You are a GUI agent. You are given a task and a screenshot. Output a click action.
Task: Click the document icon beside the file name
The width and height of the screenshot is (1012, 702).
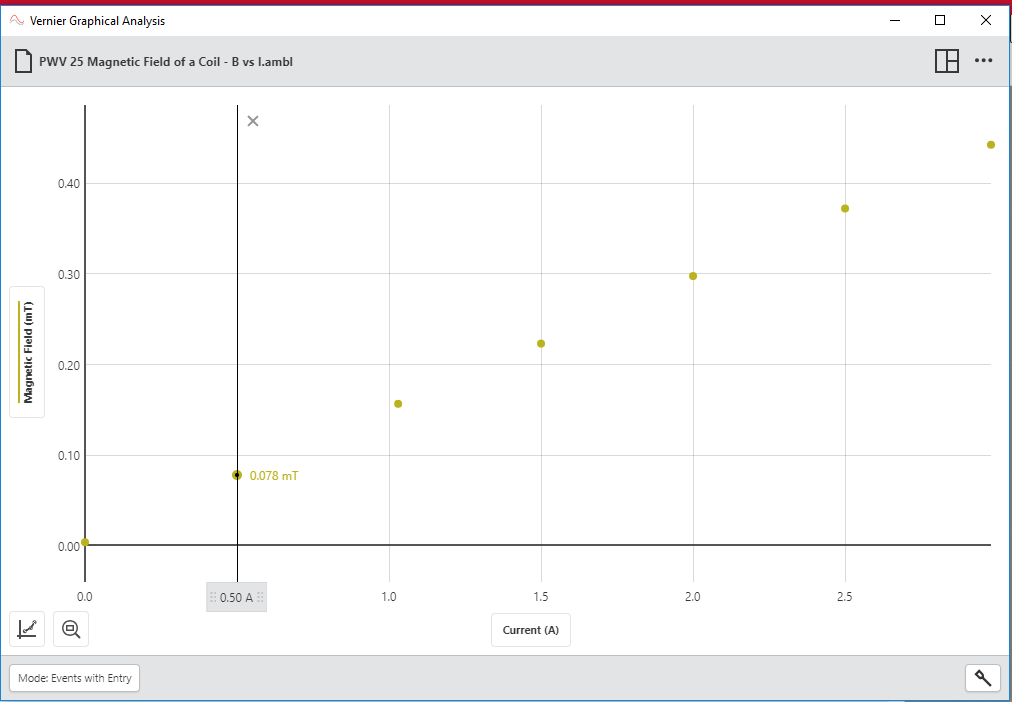tap(22, 60)
